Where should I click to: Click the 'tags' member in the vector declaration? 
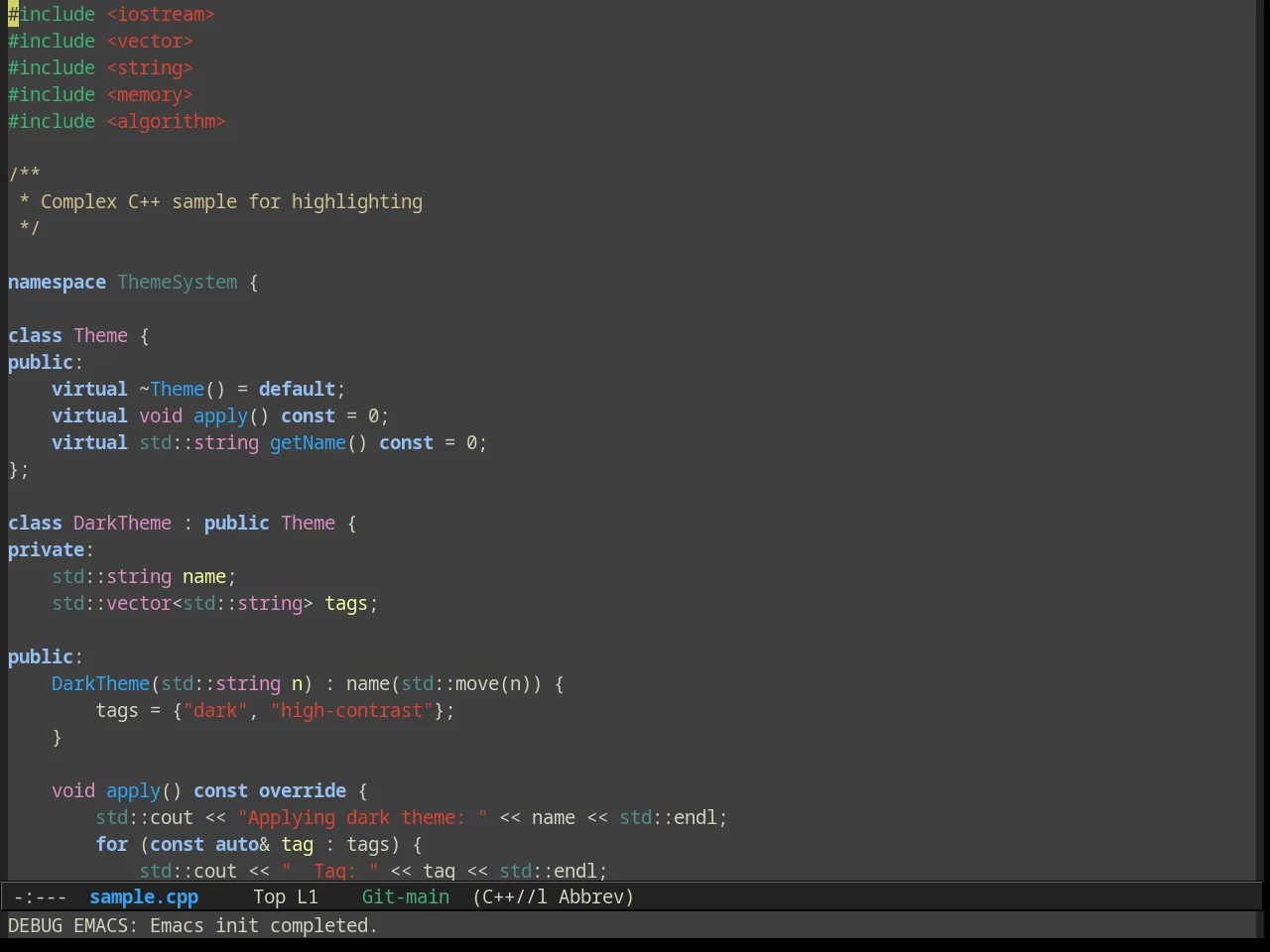(346, 604)
